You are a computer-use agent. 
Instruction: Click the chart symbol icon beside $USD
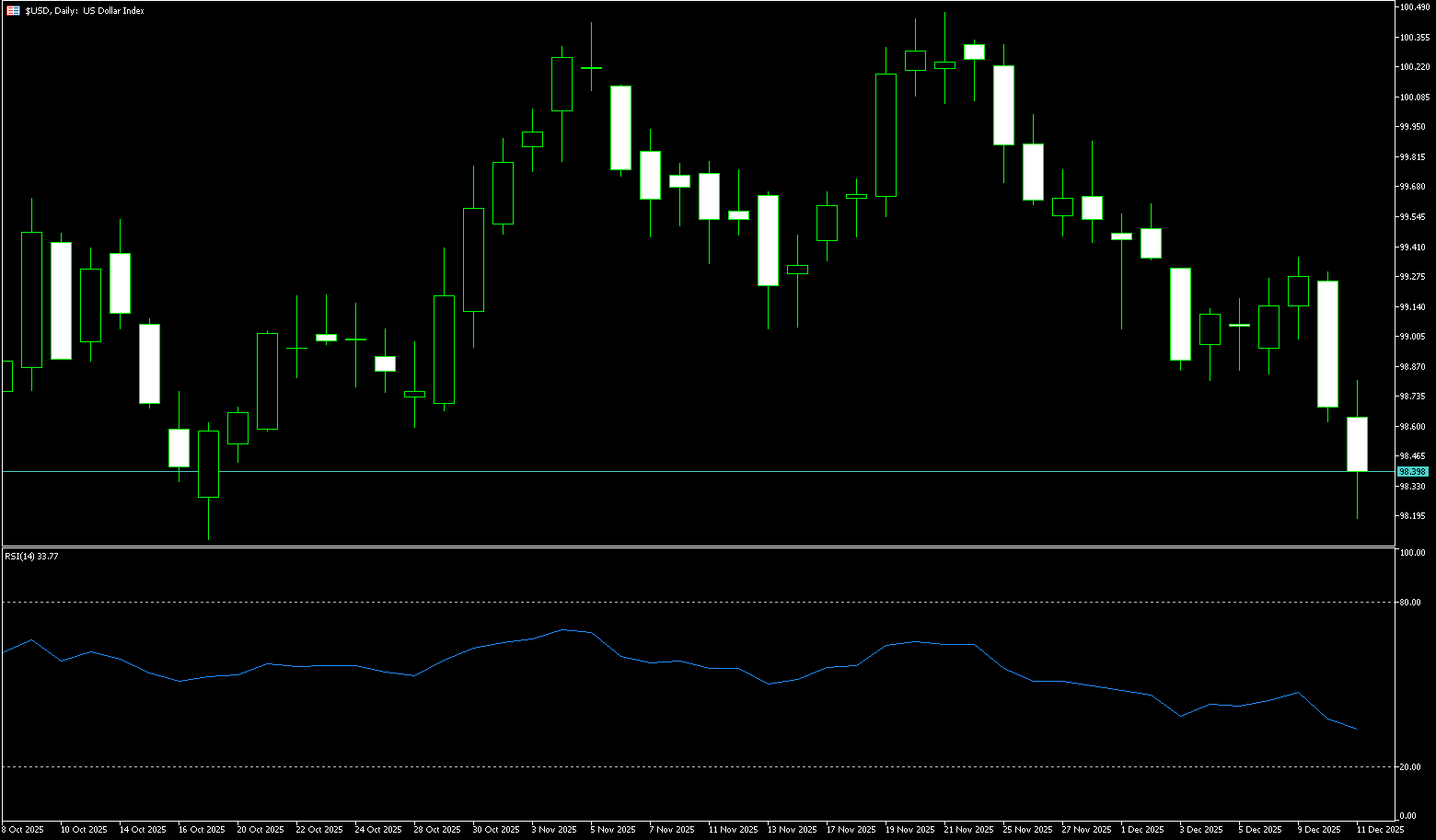coord(13,11)
